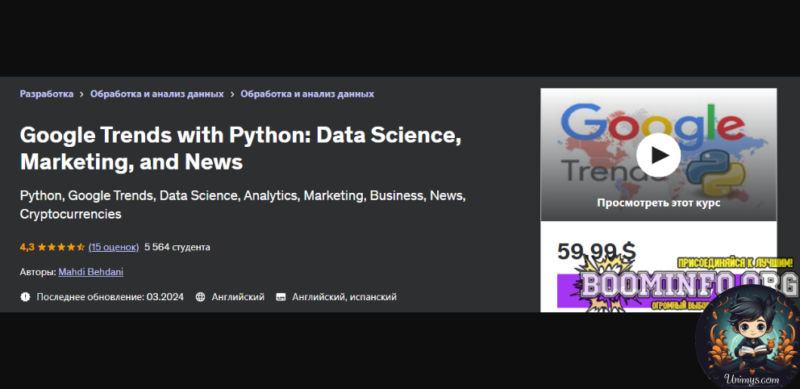
Task: Click the rating stars next to 4,3
Action: click(x=61, y=247)
